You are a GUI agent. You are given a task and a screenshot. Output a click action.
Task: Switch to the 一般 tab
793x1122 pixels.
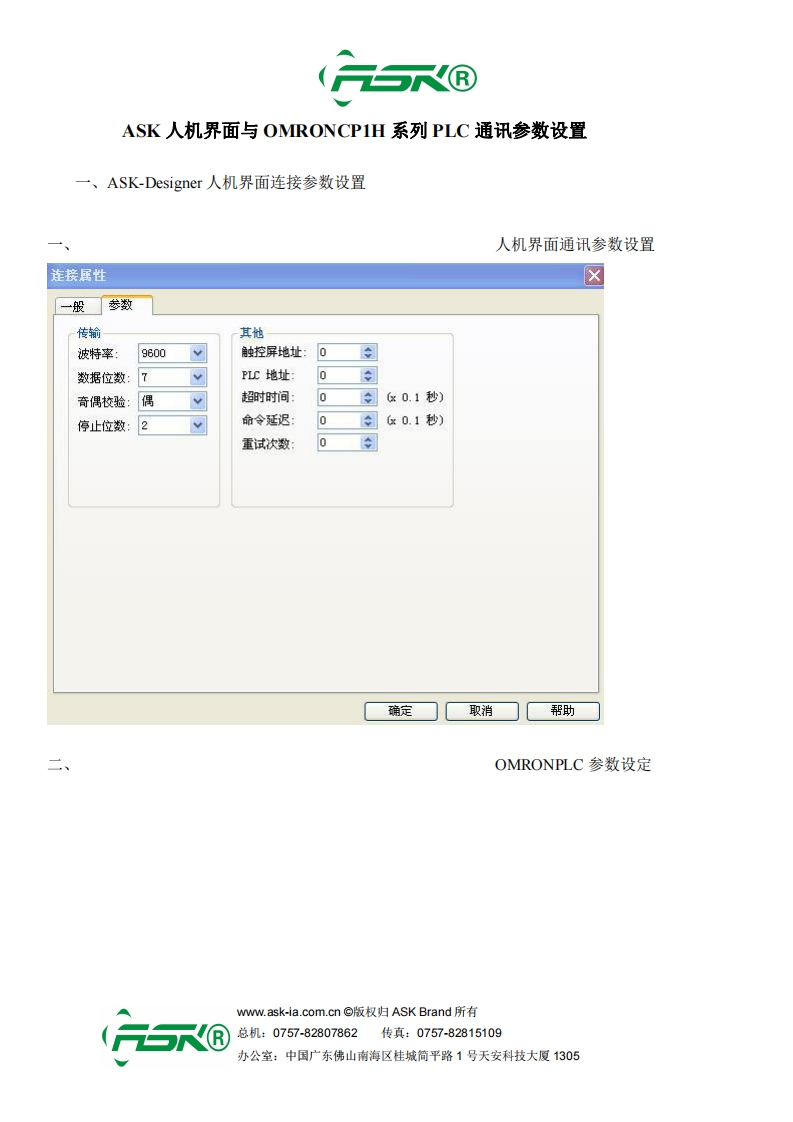(x=77, y=306)
